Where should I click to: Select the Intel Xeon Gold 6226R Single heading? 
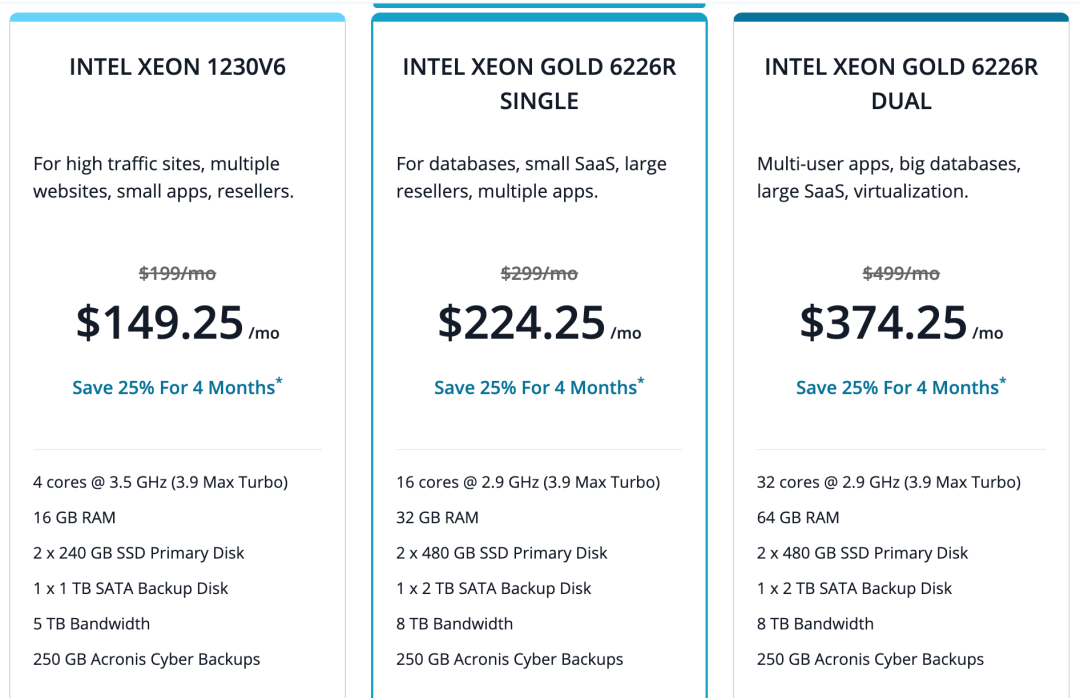[x=539, y=84]
